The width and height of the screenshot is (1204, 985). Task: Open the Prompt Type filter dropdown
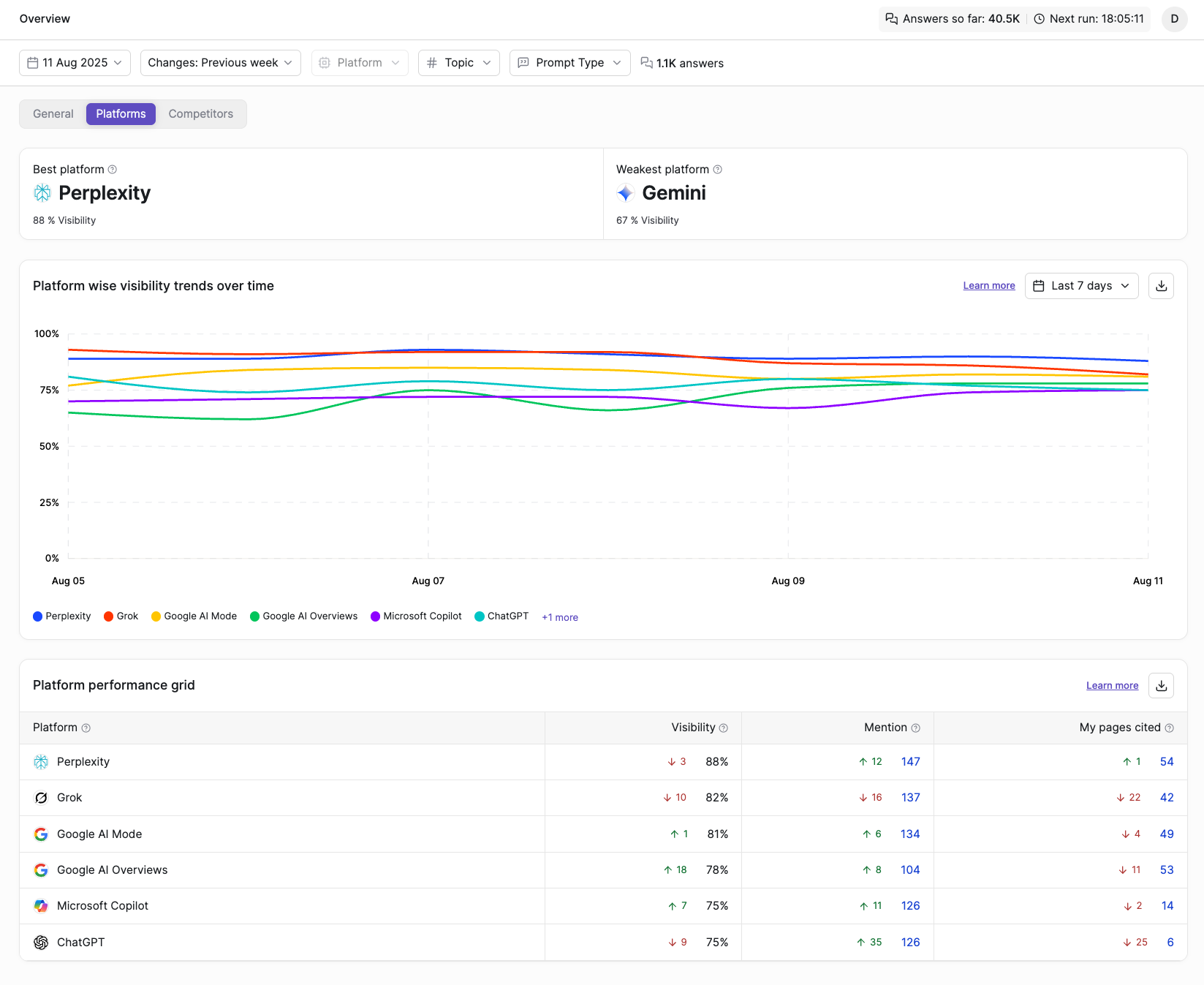tap(570, 63)
